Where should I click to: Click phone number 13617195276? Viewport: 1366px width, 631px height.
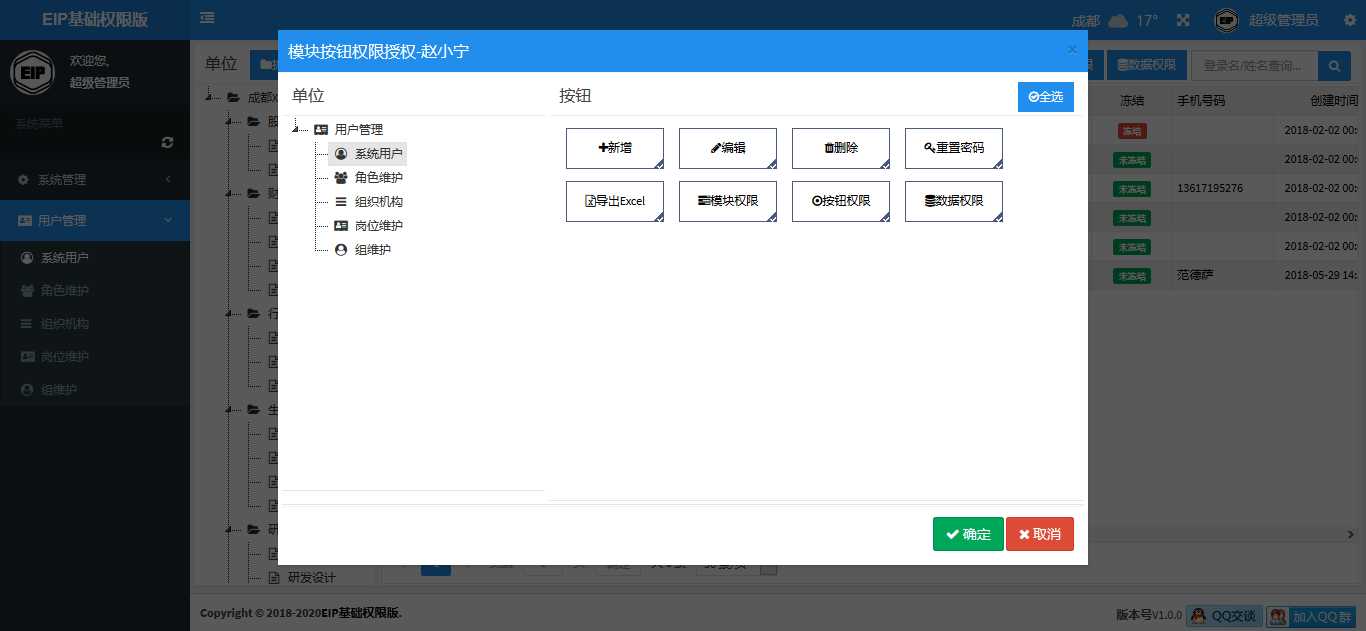click(1211, 189)
